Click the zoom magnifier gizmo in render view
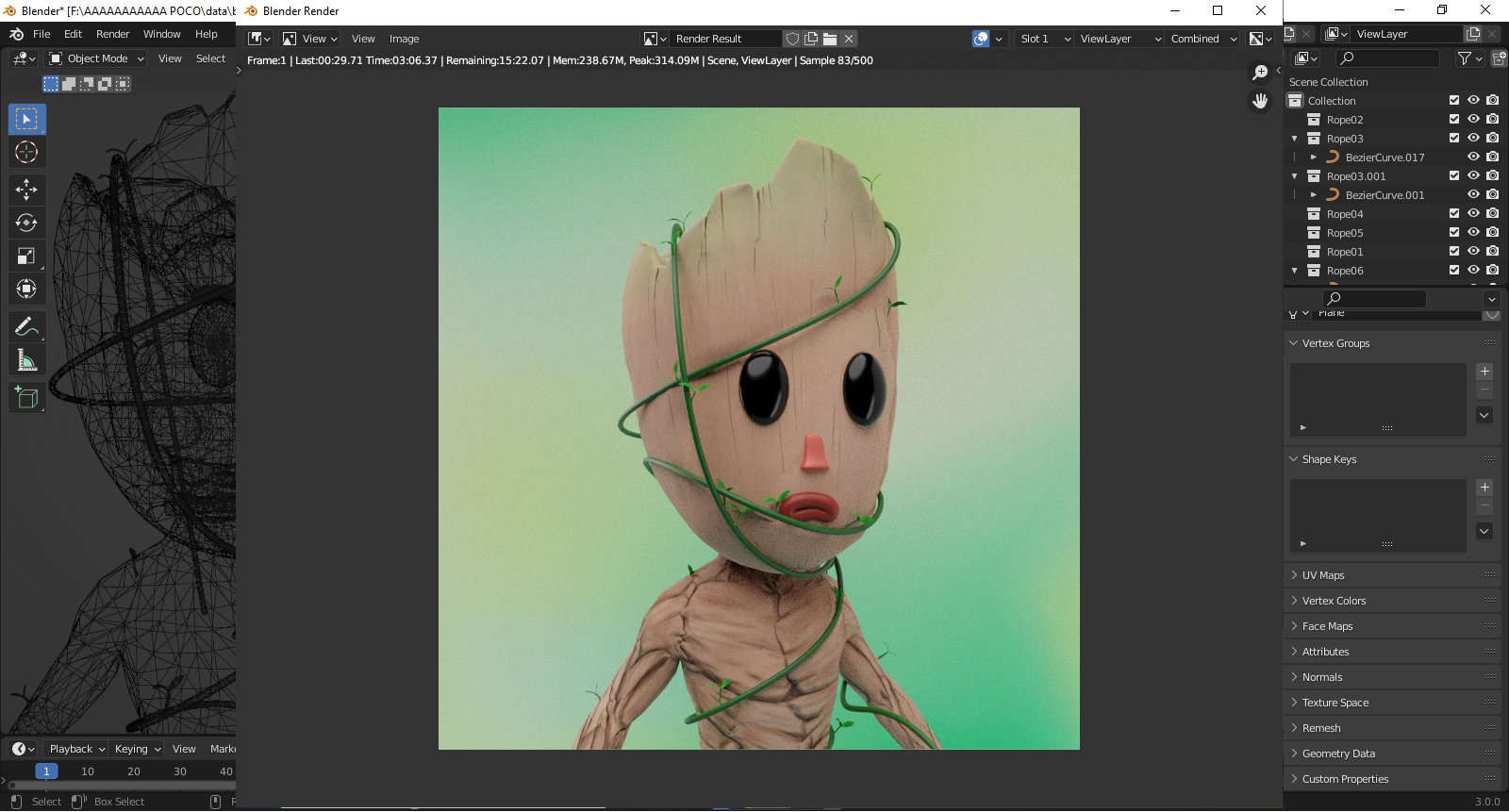1509x812 pixels. [x=1260, y=73]
